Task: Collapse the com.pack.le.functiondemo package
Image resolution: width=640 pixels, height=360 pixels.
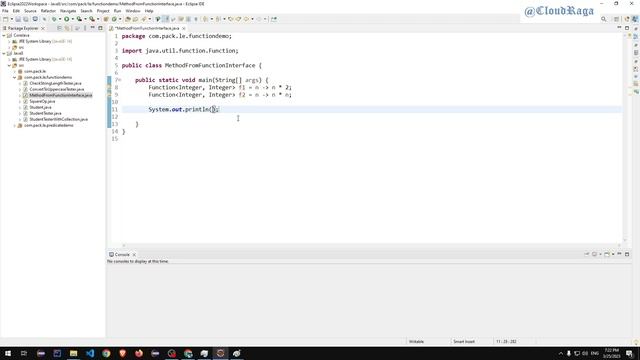Action: (15, 77)
